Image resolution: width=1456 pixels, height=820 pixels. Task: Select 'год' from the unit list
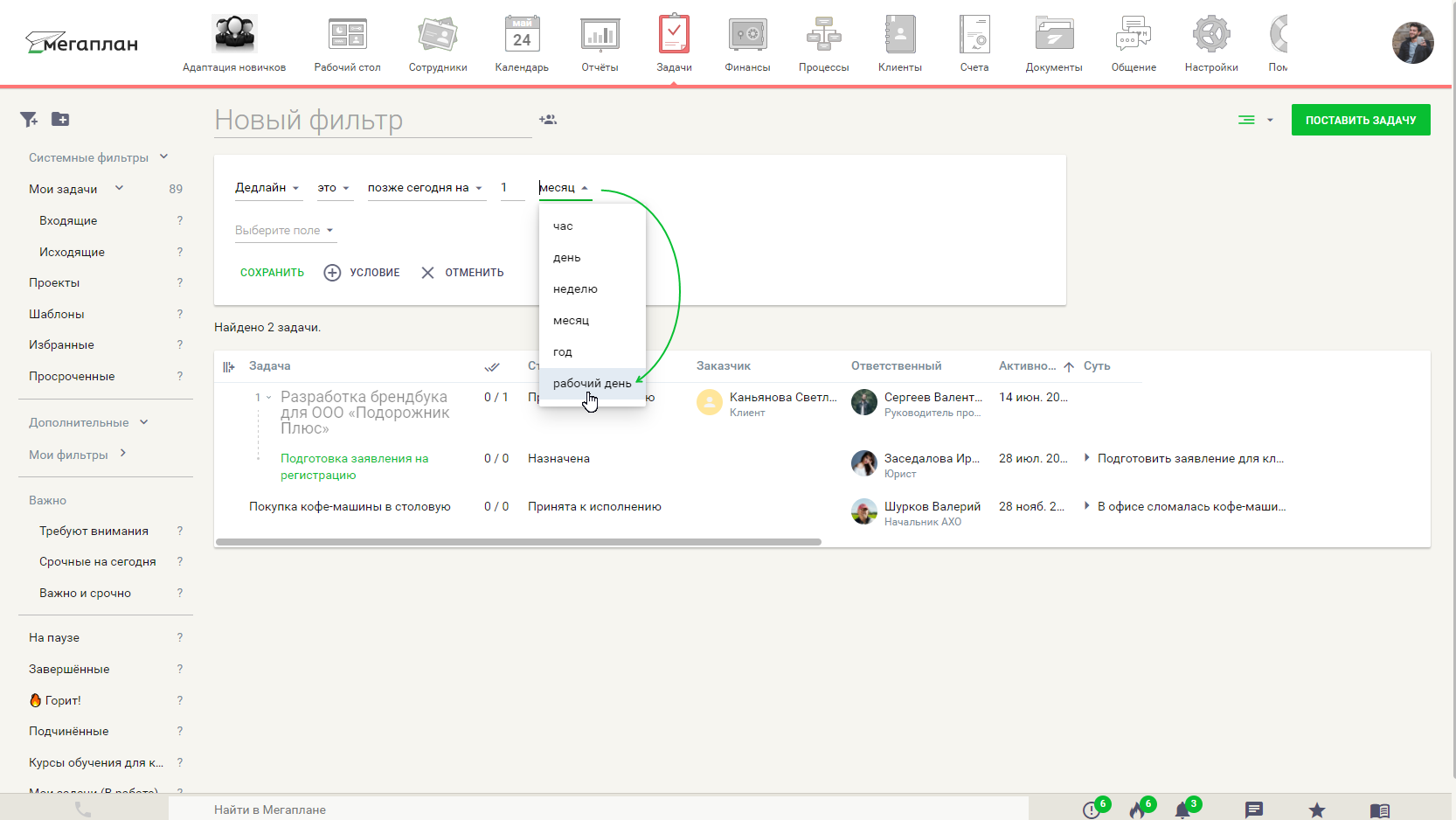[593, 352]
